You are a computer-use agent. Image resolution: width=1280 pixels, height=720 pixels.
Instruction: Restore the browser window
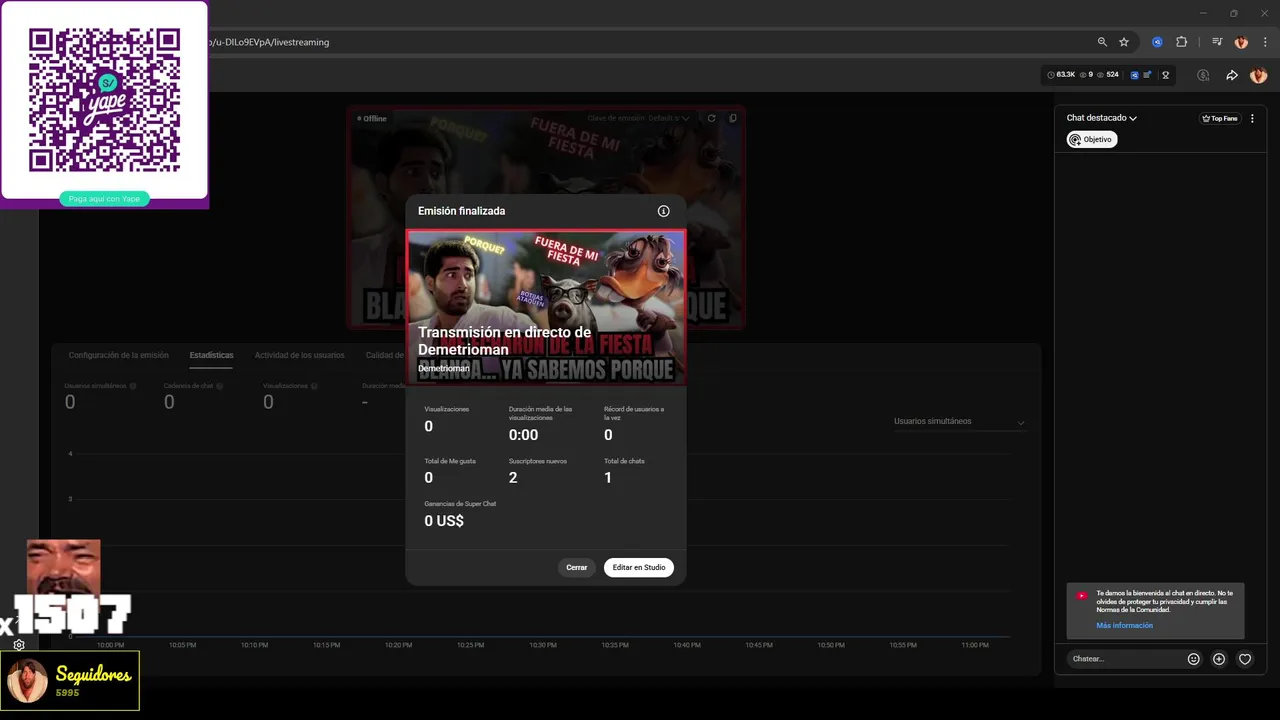coord(1233,13)
